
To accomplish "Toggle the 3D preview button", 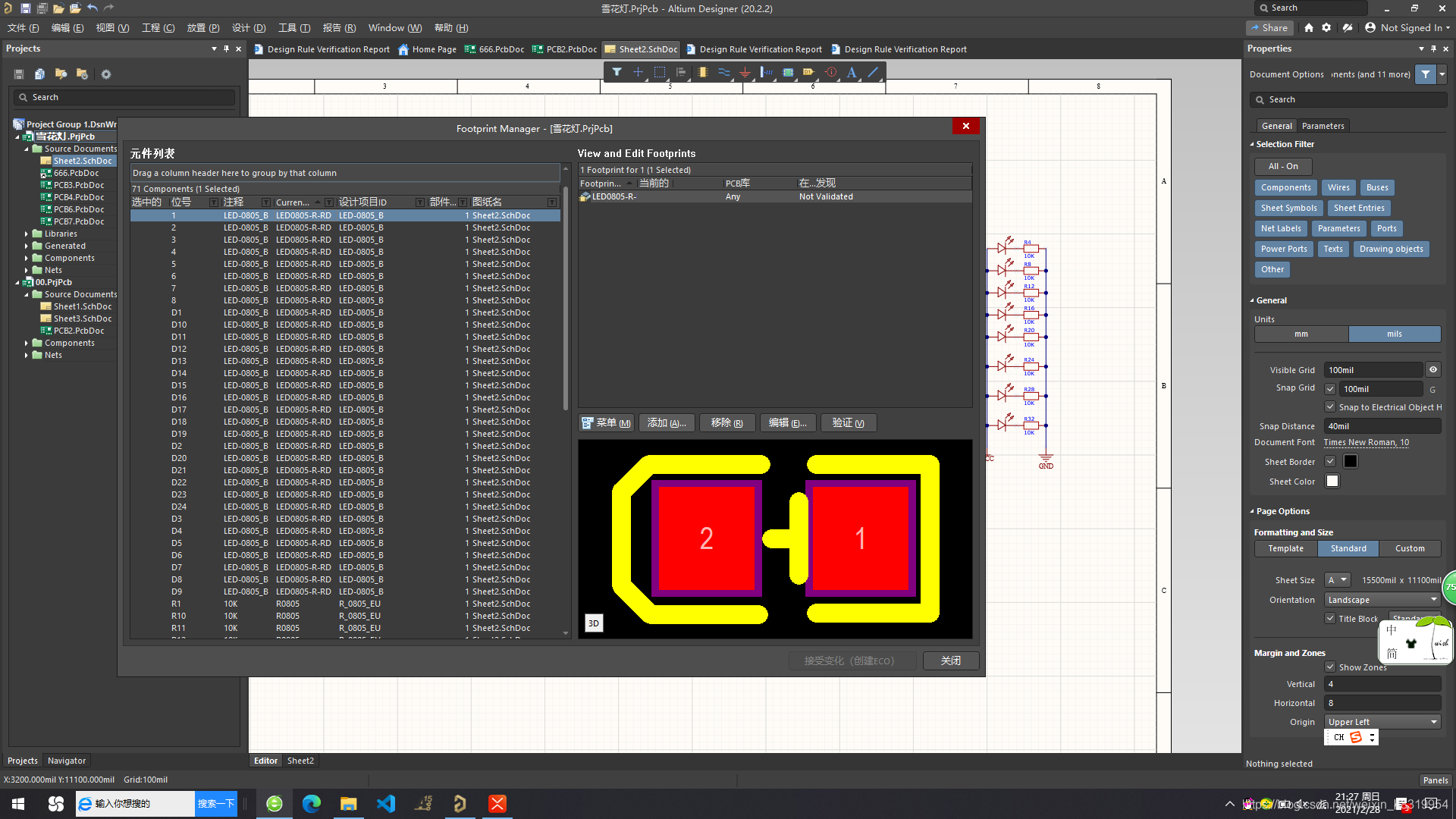I will pos(594,623).
